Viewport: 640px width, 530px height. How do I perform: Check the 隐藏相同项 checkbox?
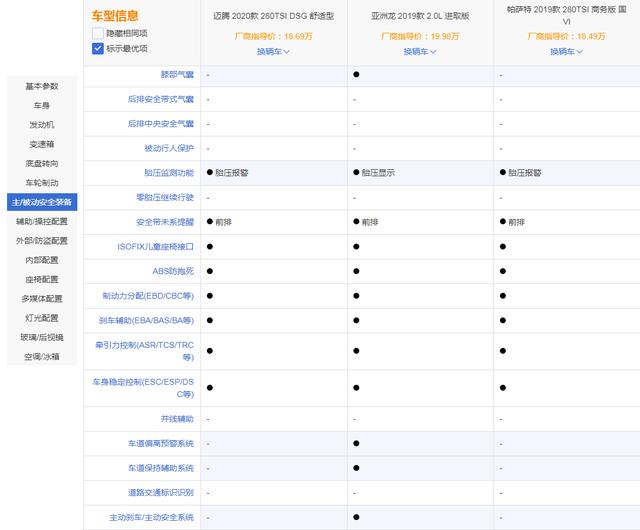coord(97,33)
